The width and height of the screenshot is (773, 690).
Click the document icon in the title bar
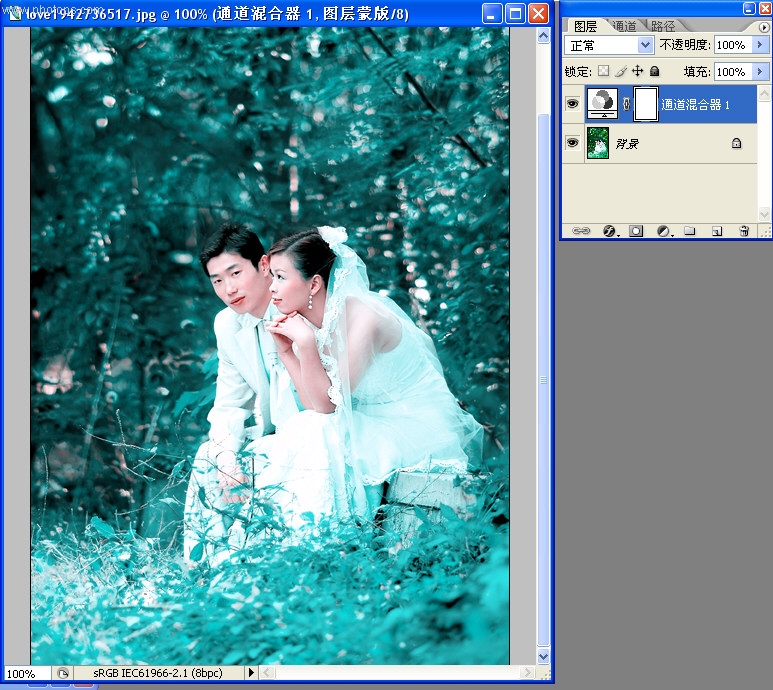click(x=15, y=14)
